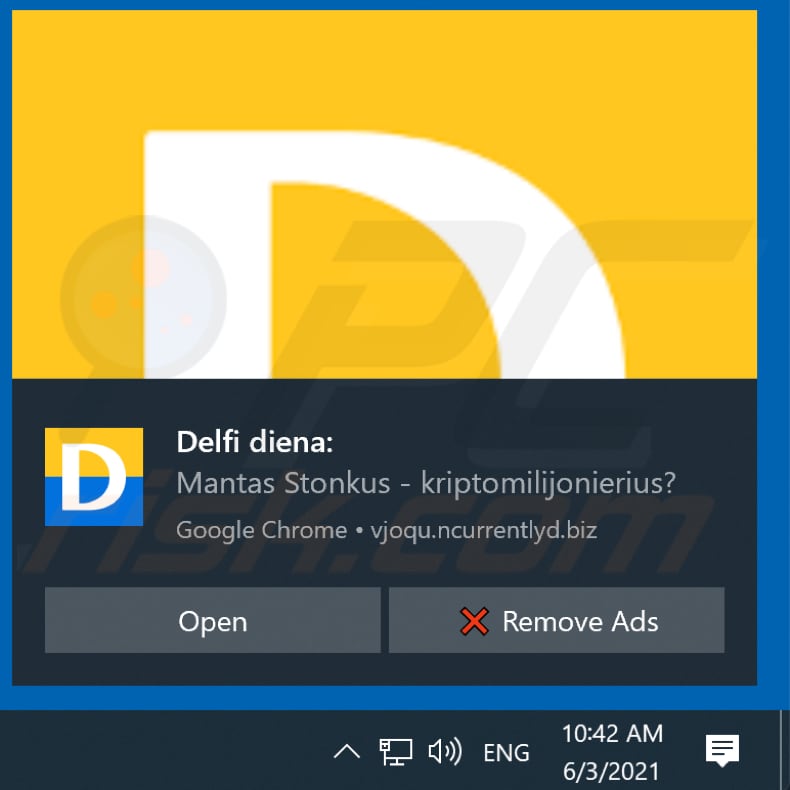The image size is (790, 790).
Task: Click the Open button in notification
Action: pos(213,620)
